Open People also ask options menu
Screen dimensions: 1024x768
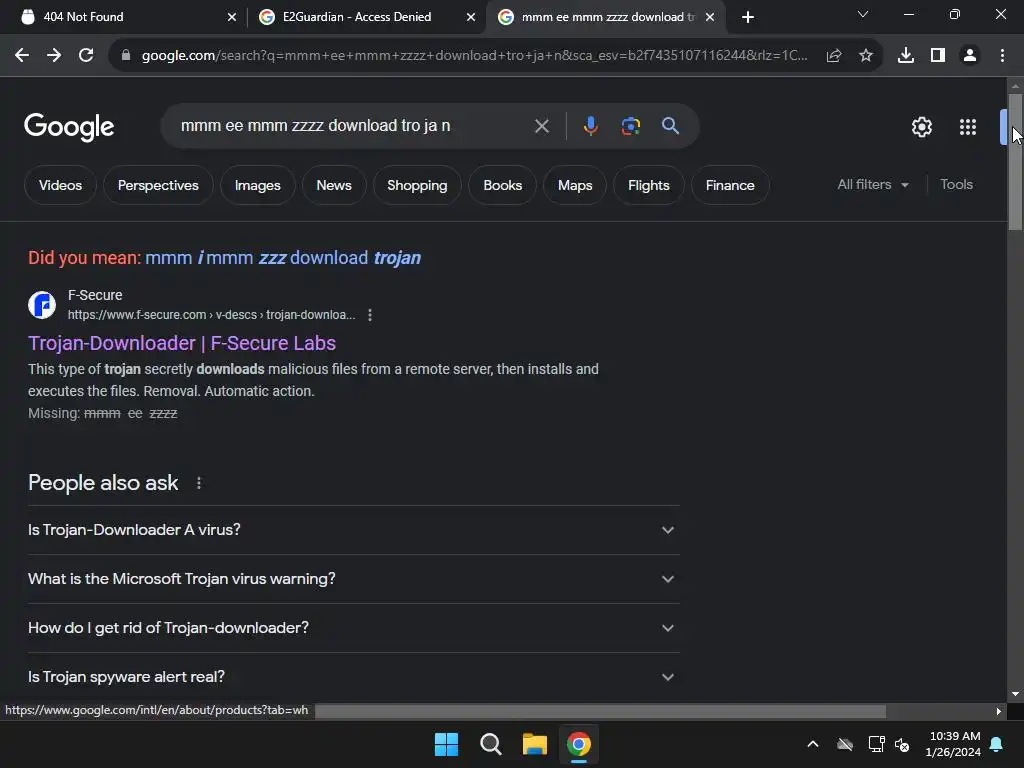[x=199, y=483]
